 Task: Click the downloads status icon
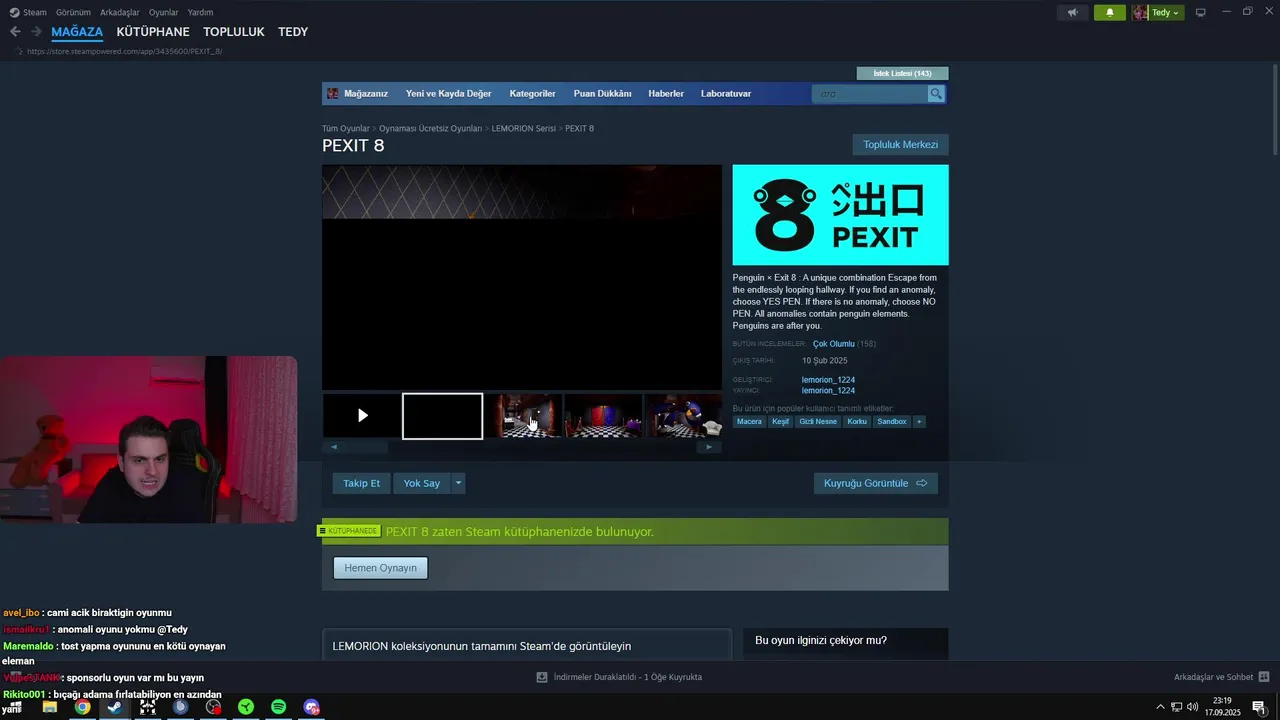tap(542, 677)
